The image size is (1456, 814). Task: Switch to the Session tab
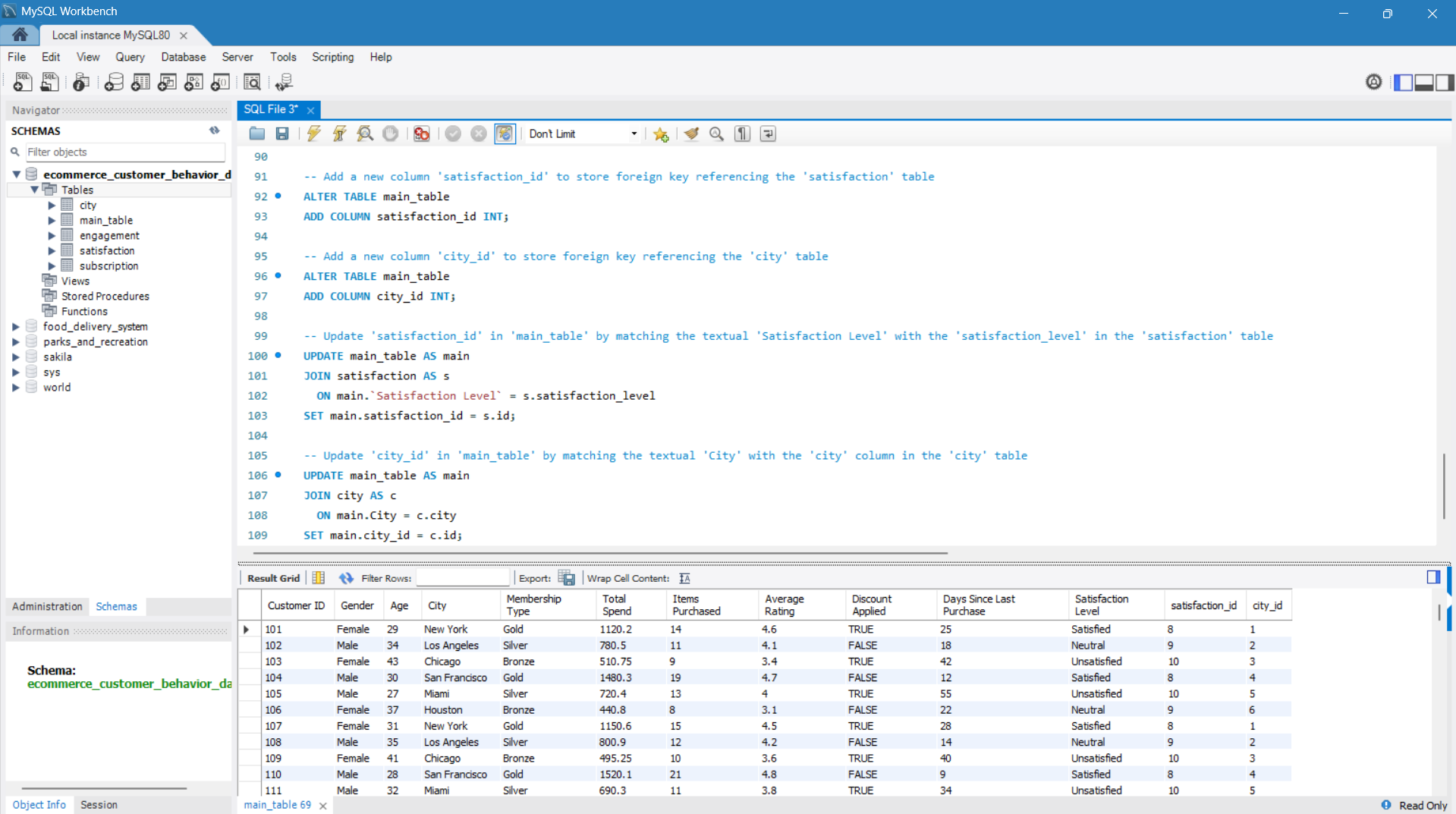coord(99,805)
